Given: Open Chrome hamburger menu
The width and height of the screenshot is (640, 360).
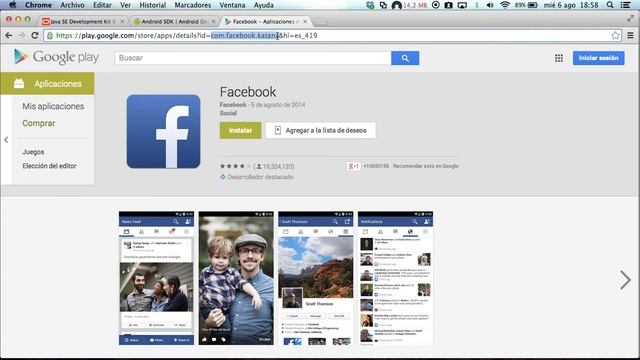Looking at the screenshot, I should click(631, 36).
